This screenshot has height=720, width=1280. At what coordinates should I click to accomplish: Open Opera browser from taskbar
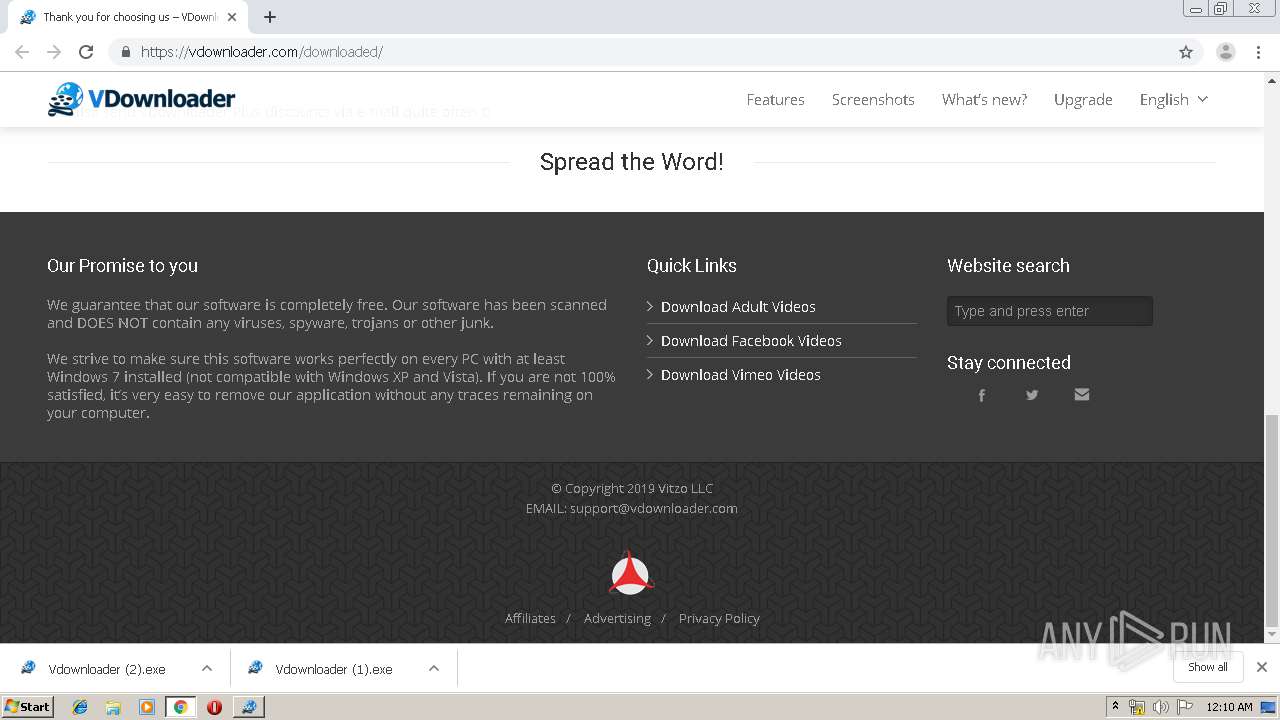(214, 707)
